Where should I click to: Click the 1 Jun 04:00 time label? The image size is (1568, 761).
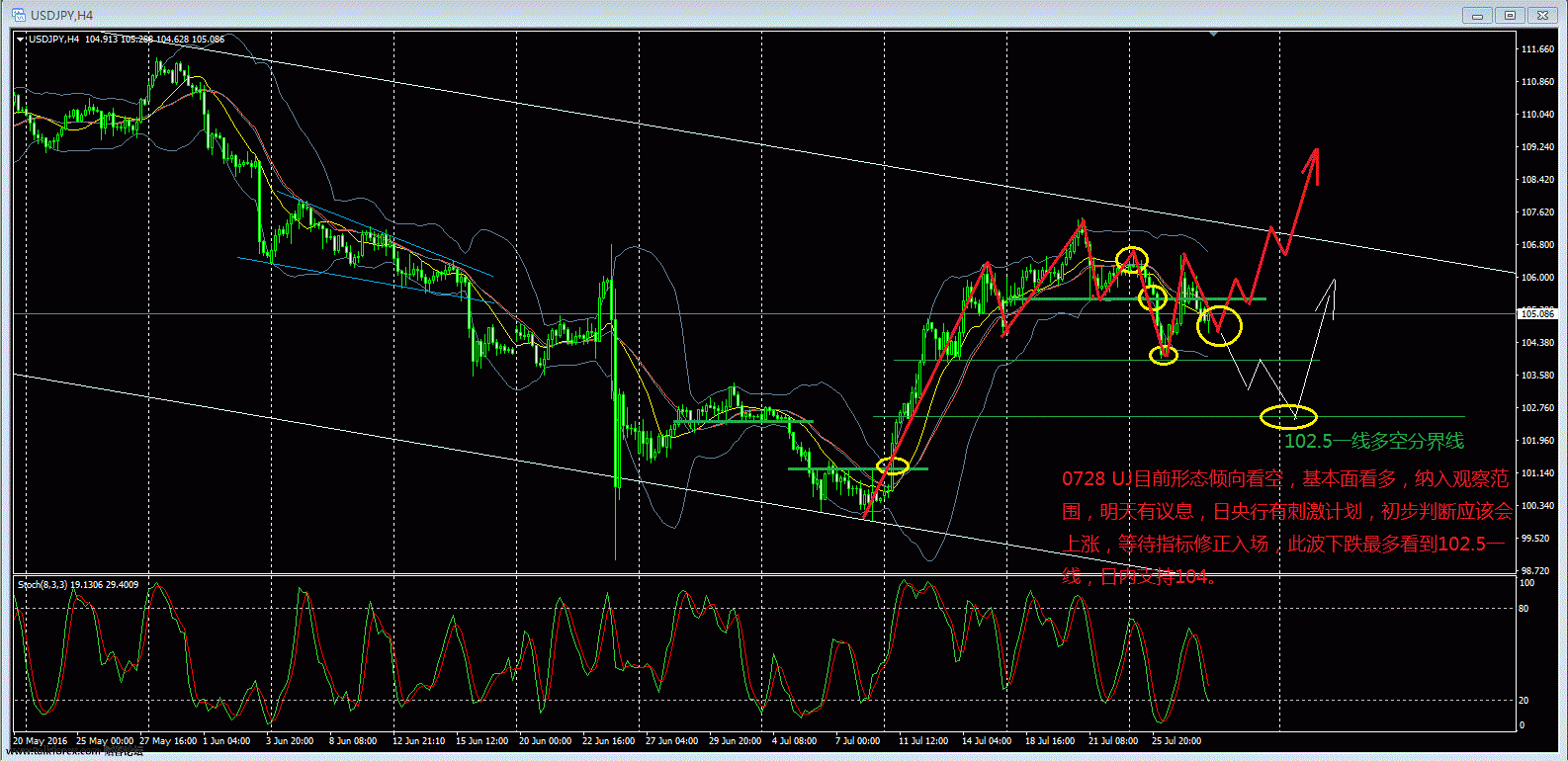[227, 740]
